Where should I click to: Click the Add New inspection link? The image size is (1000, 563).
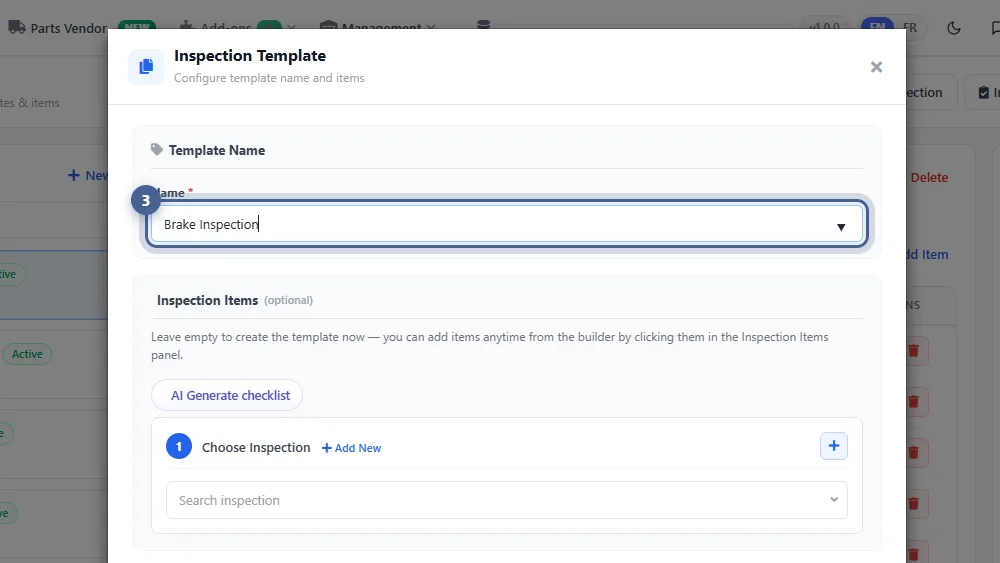(351, 448)
